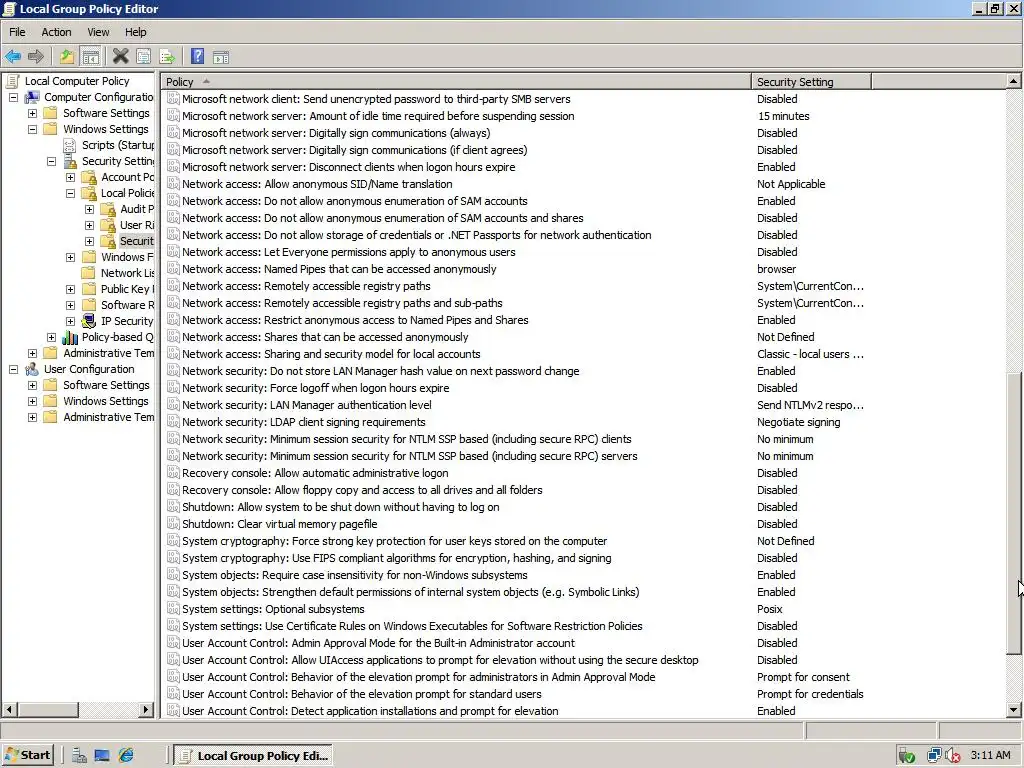Open the File menu
Viewport: 1024px width, 768px height.
(17, 32)
